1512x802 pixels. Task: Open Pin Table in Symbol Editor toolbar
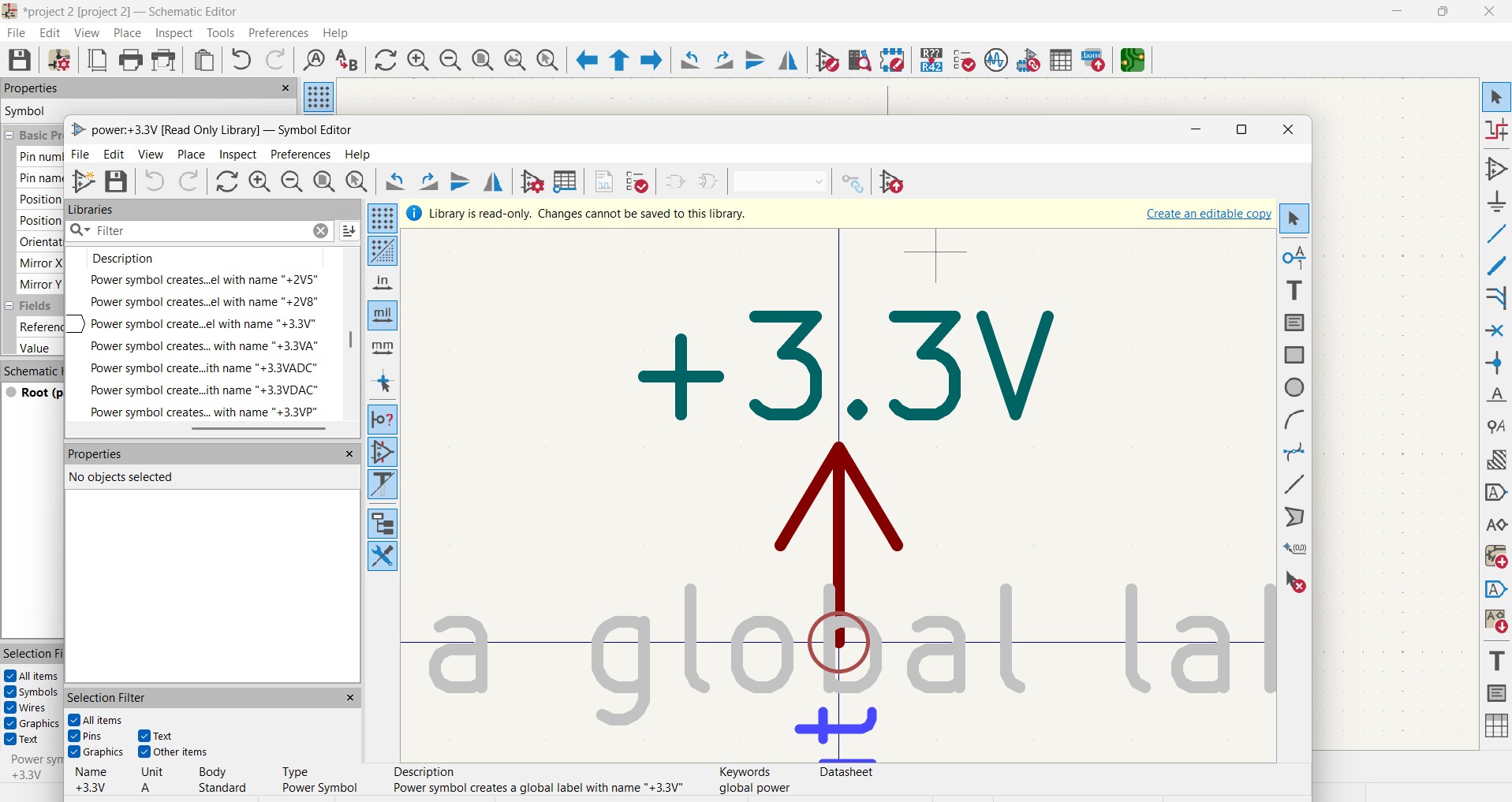click(x=566, y=182)
